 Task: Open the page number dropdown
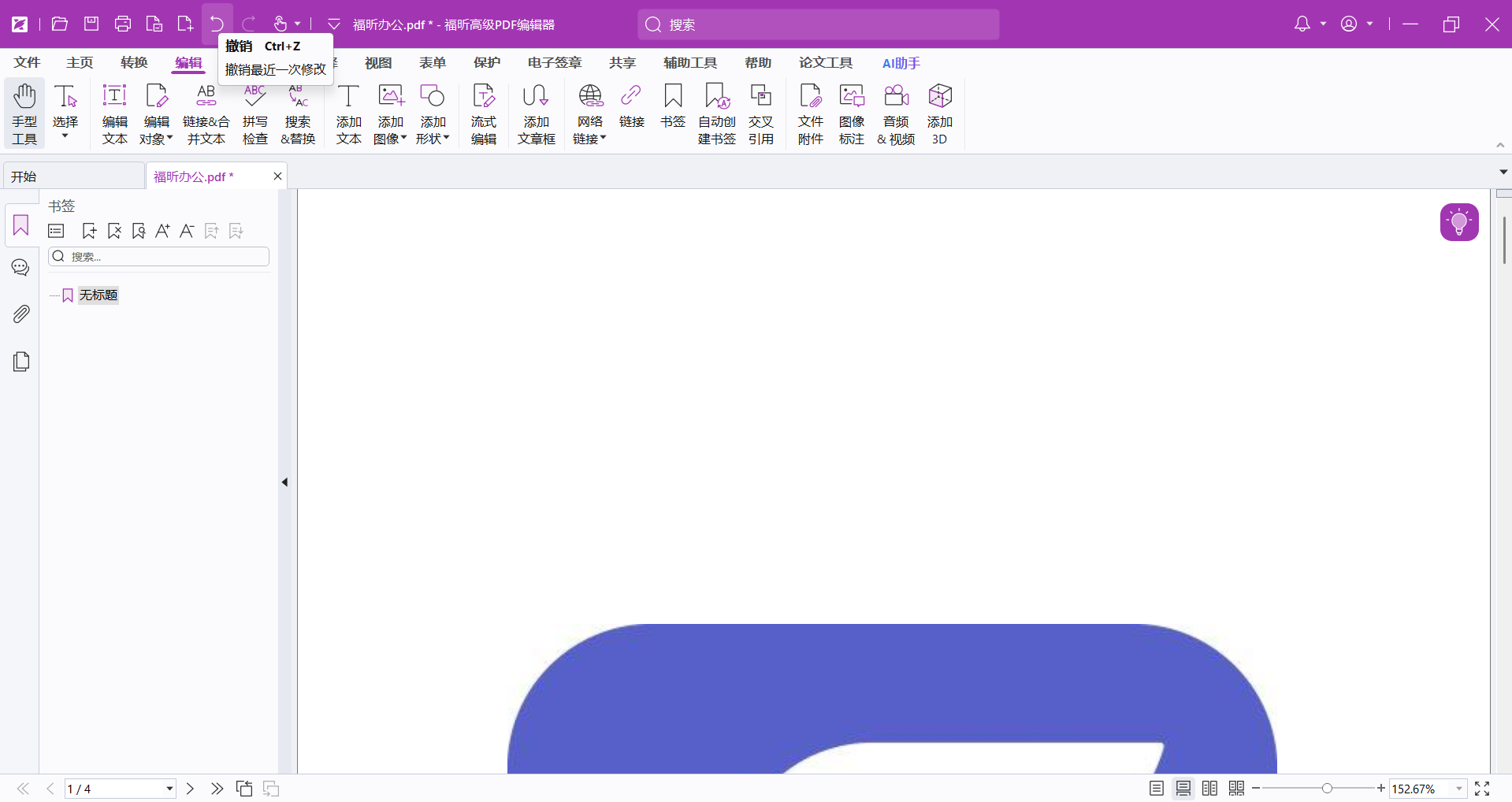tap(169, 789)
